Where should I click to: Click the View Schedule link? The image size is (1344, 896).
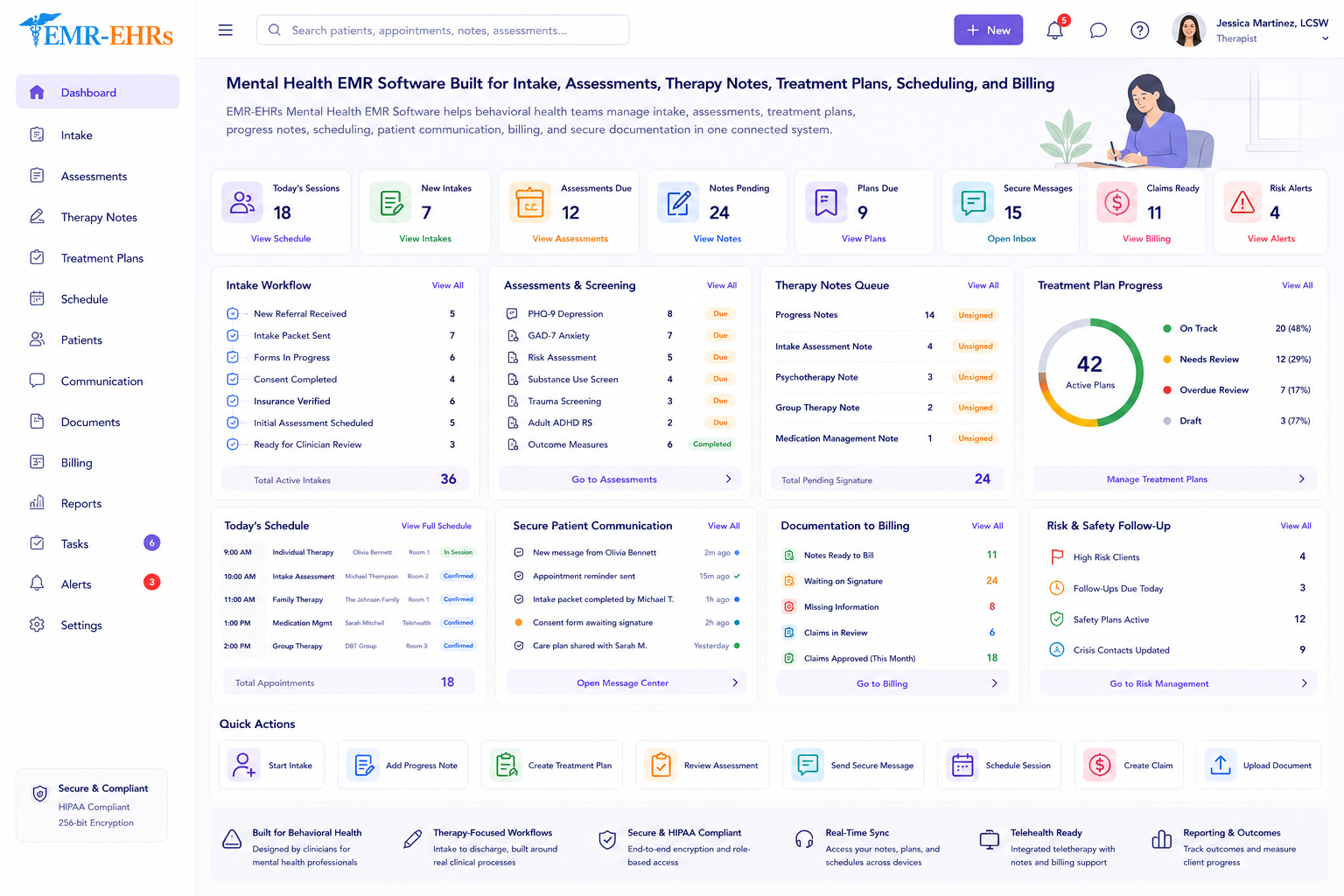click(x=281, y=238)
